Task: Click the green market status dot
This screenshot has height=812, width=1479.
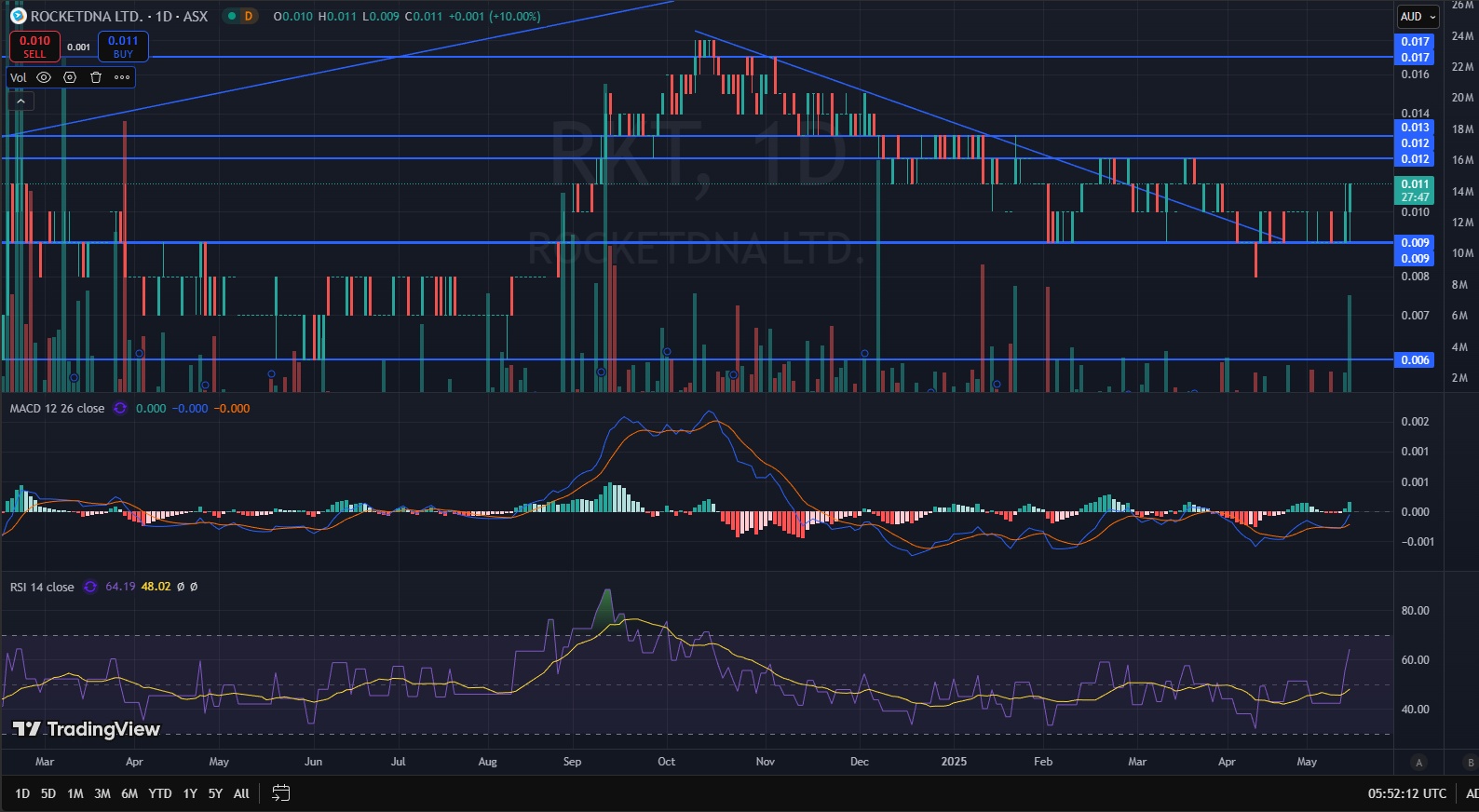Action: coord(231,16)
